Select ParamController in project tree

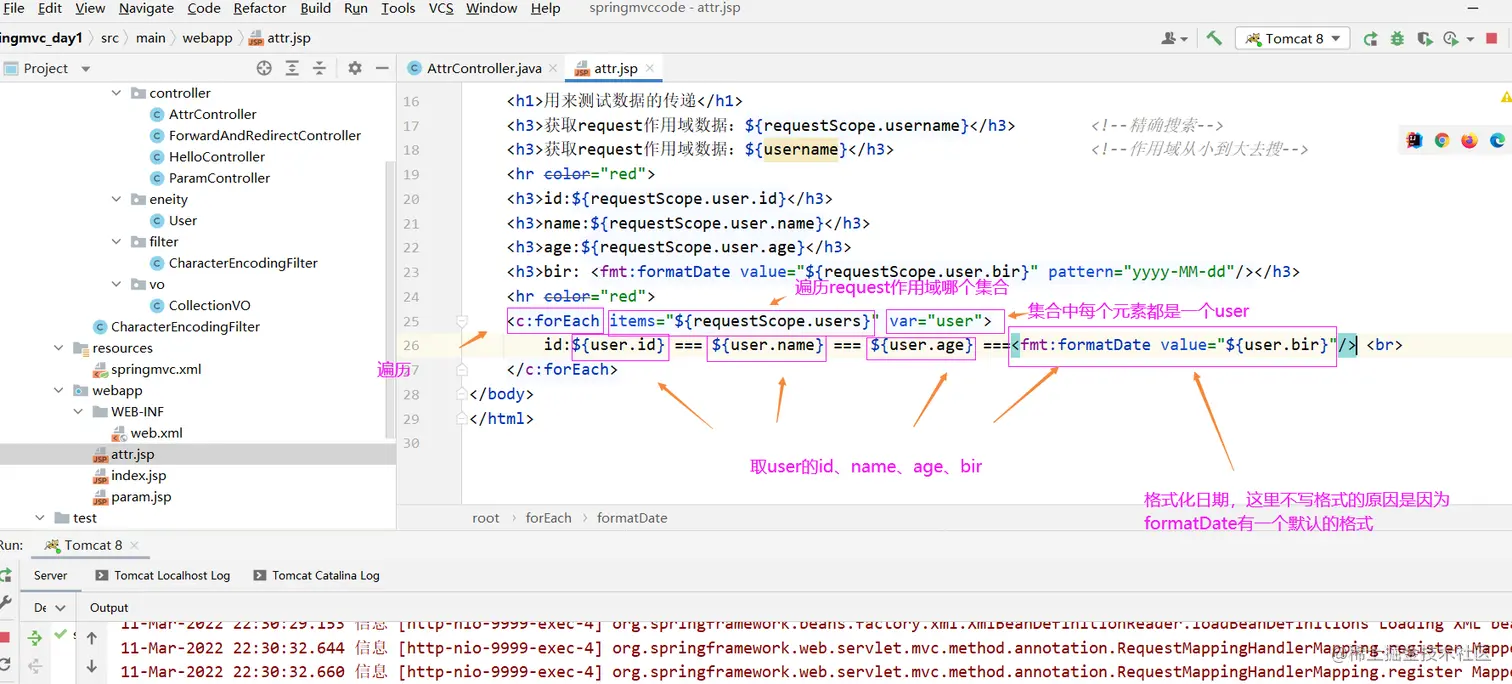(x=219, y=178)
